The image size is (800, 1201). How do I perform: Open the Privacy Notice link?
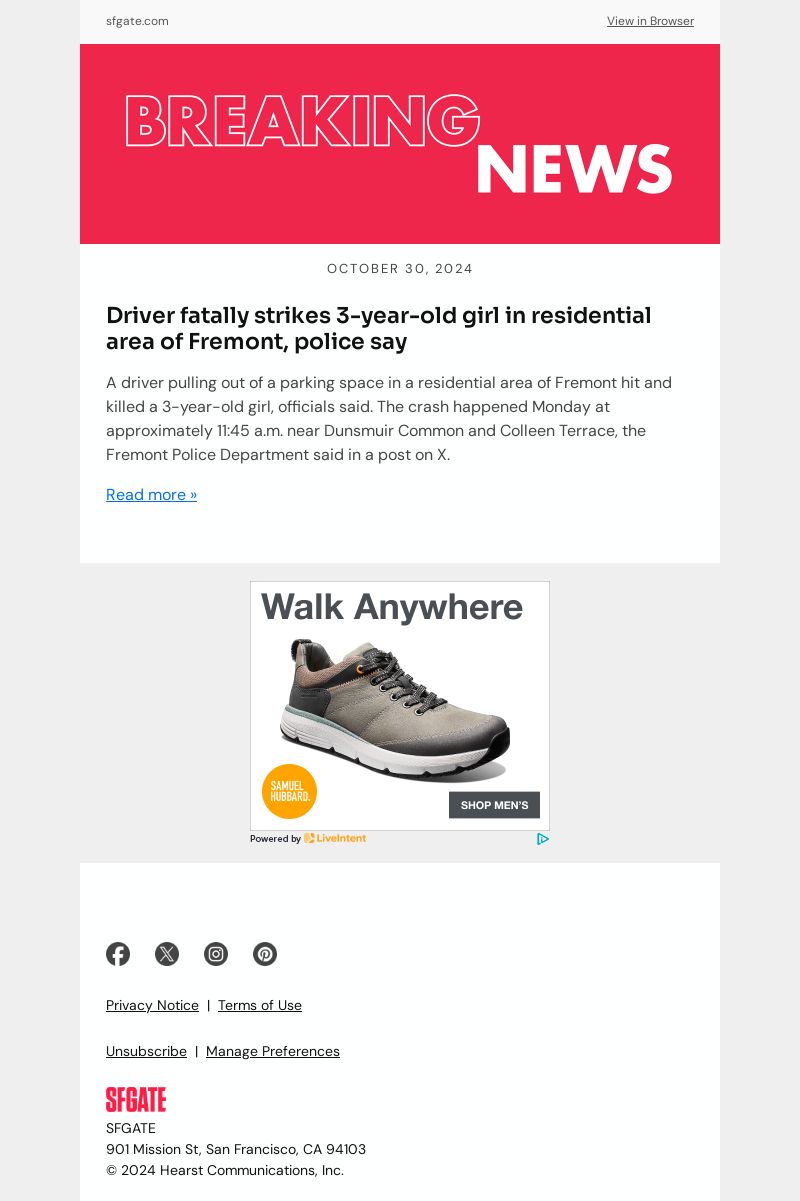pyautogui.click(x=152, y=1005)
